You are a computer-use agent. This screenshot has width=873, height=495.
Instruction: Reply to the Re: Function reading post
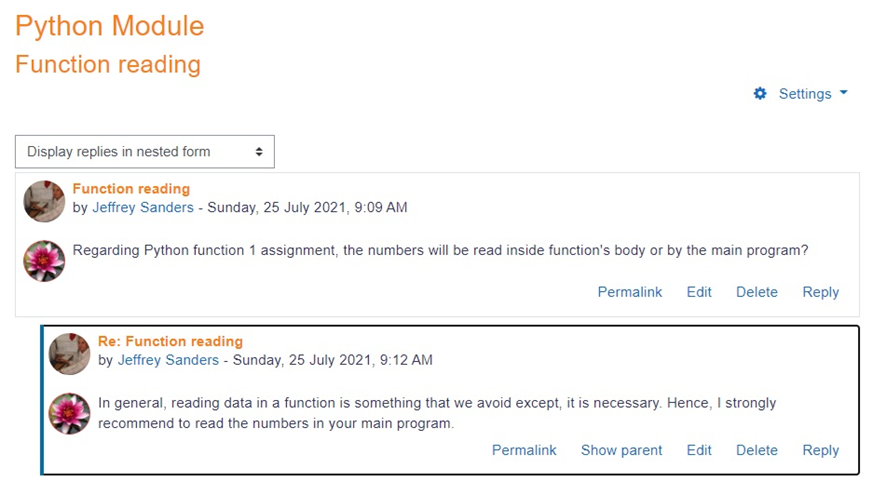coord(821,450)
